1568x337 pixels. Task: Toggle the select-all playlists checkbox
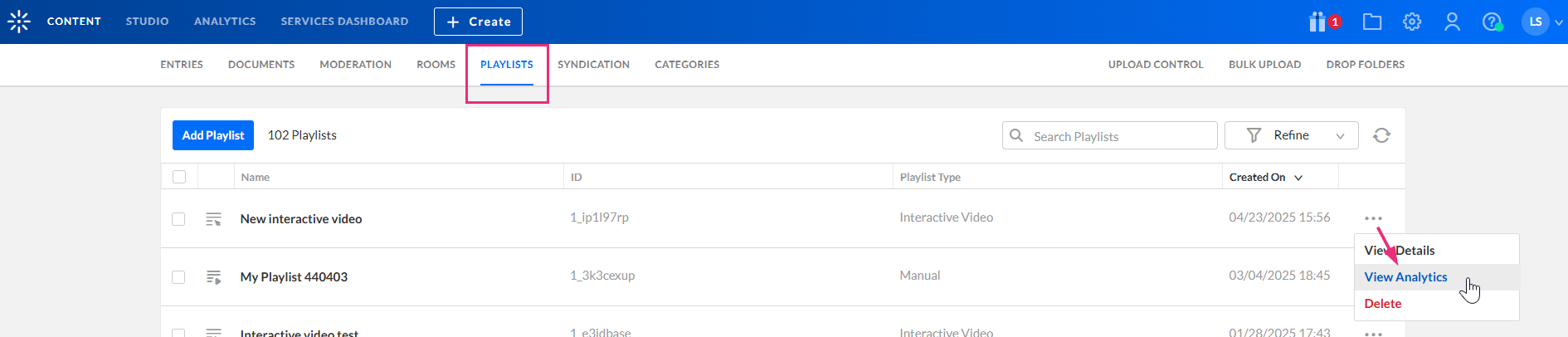point(179,177)
